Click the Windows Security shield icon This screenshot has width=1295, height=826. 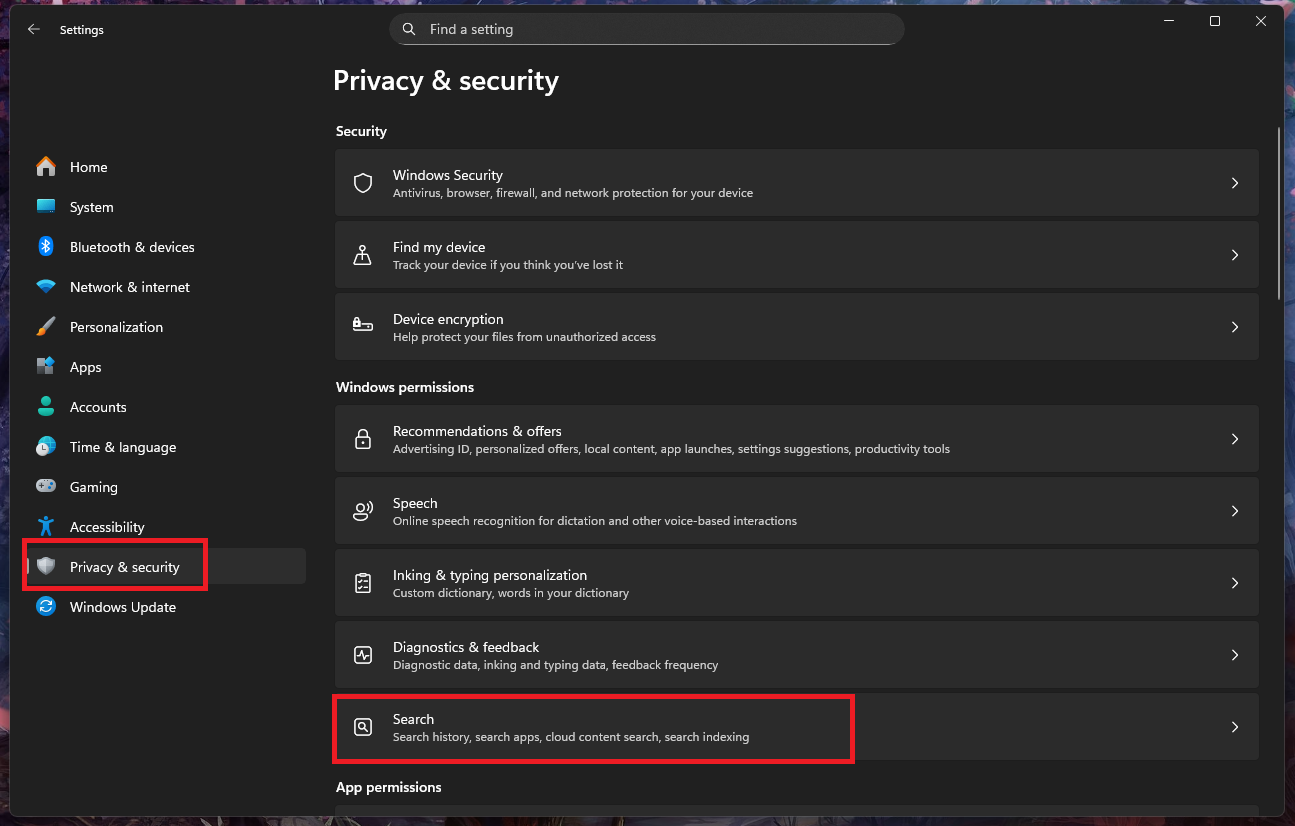(363, 183)
